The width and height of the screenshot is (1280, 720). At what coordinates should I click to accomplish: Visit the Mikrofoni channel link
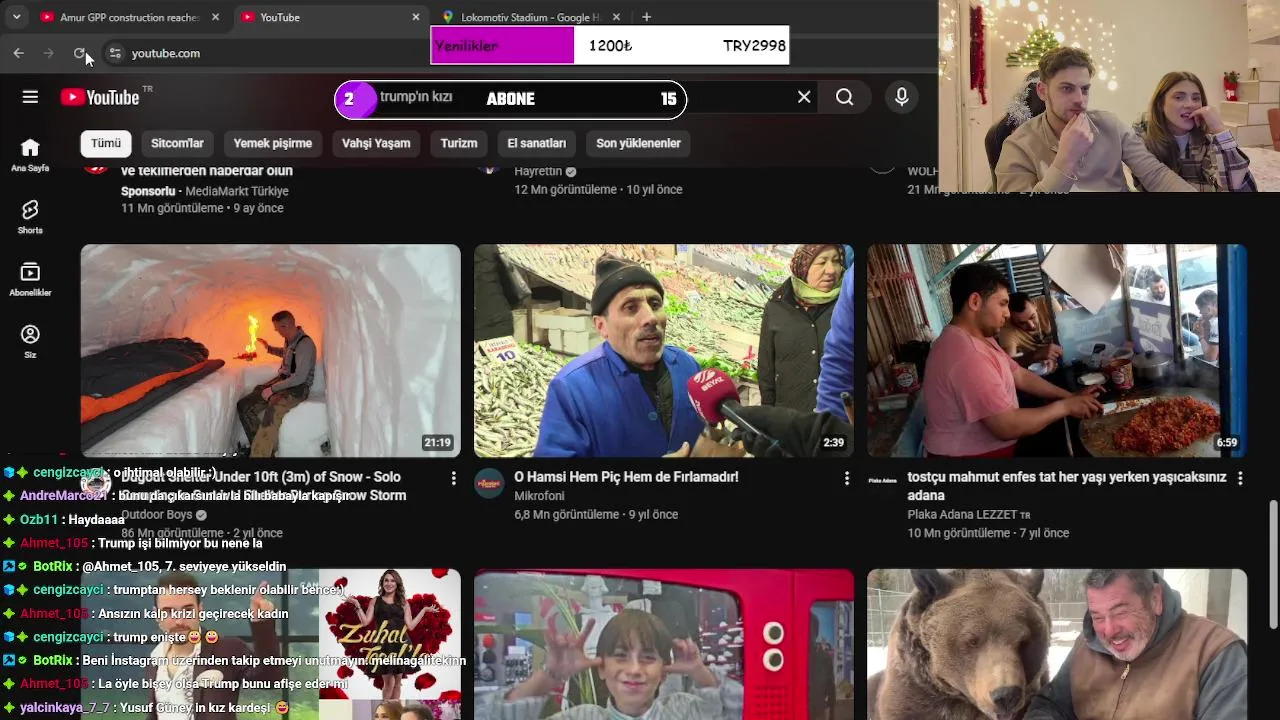539,496
